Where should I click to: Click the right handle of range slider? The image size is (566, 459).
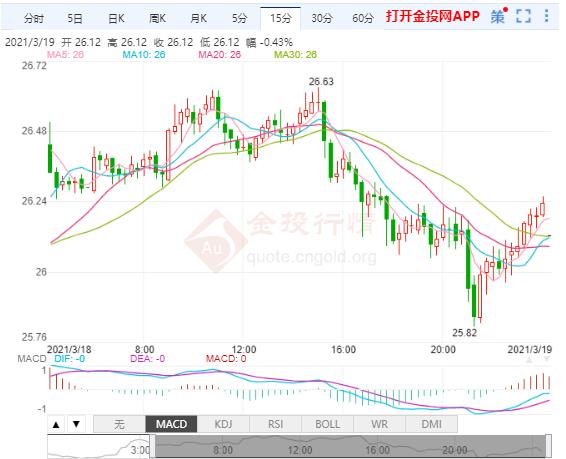[x=548, y=447]
